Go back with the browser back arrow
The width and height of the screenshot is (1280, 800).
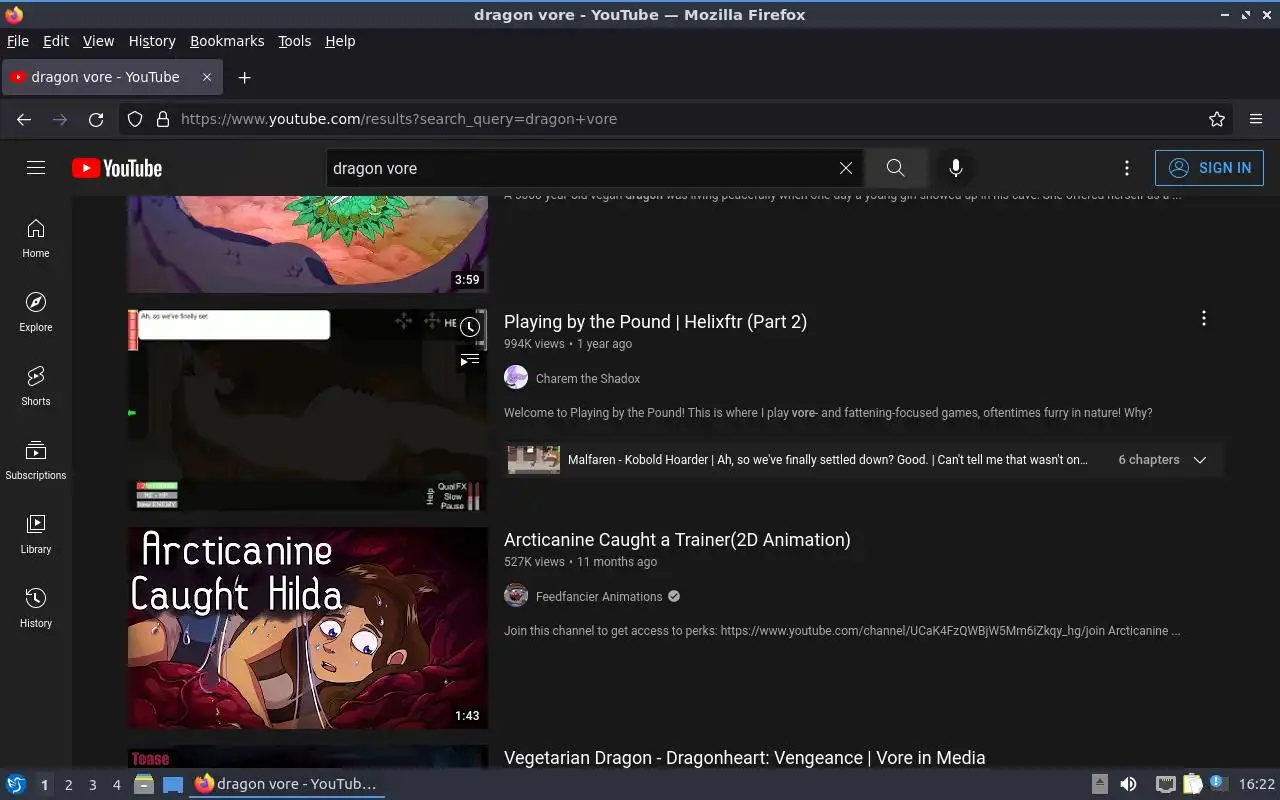point(24,119)
